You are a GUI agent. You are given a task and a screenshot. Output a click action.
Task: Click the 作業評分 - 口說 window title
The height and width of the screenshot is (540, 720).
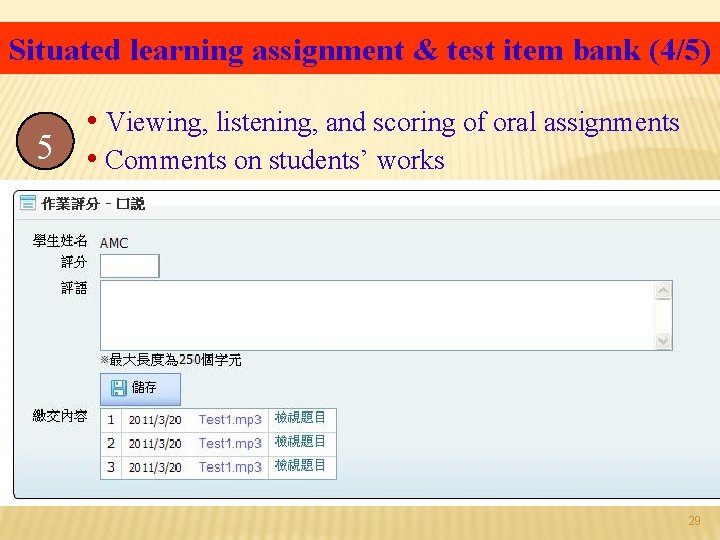93,203
